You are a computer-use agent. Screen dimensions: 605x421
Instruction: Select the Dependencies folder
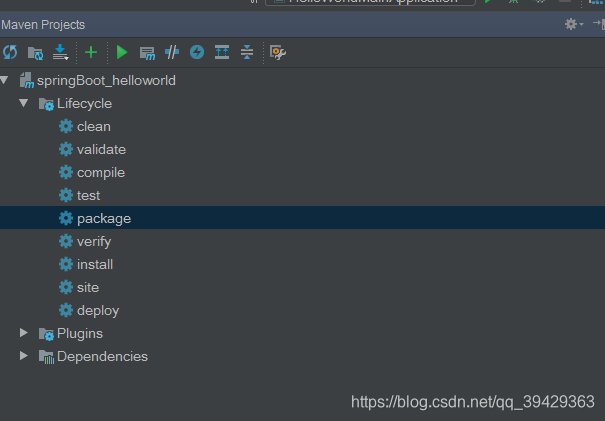click(x=102, y=357)
